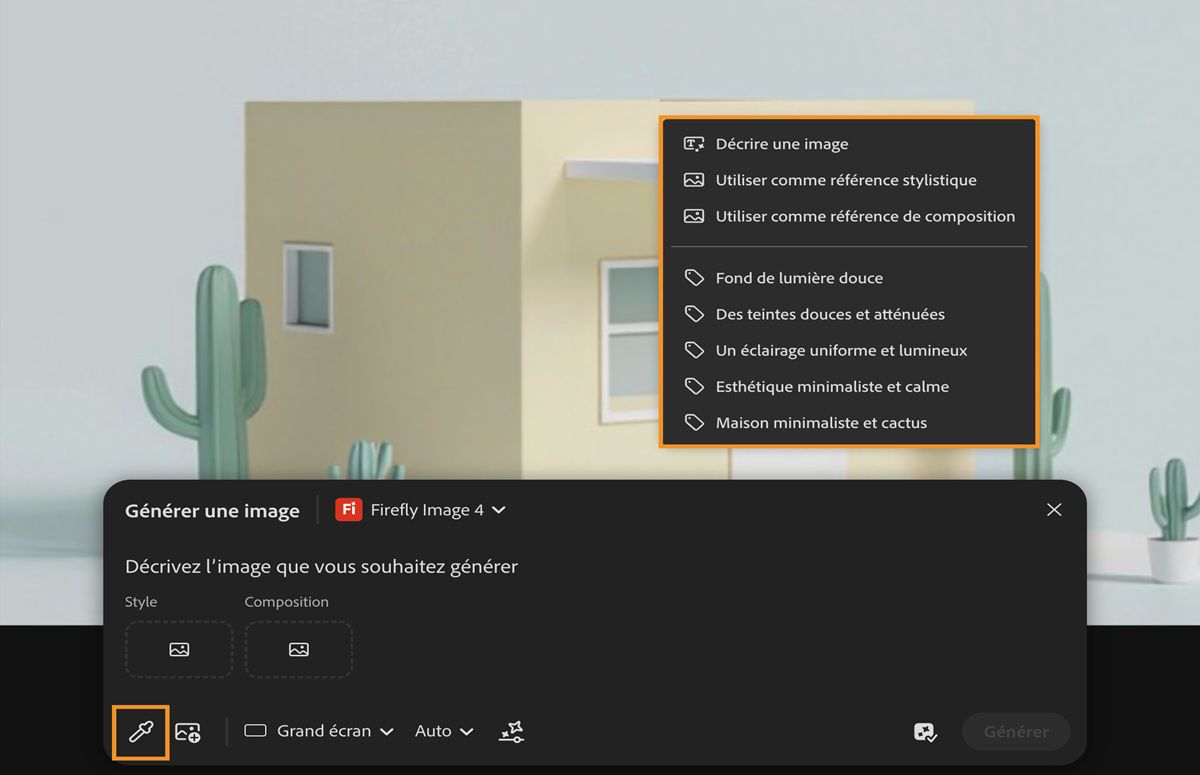Click the Décrire une image icon
This screenshot has width=1200, height=775.
pos(693,143)
